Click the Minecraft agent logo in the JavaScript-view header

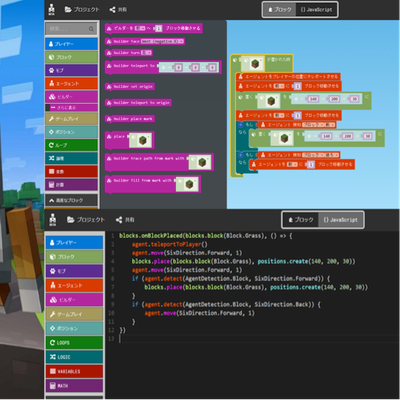(52, 220)
